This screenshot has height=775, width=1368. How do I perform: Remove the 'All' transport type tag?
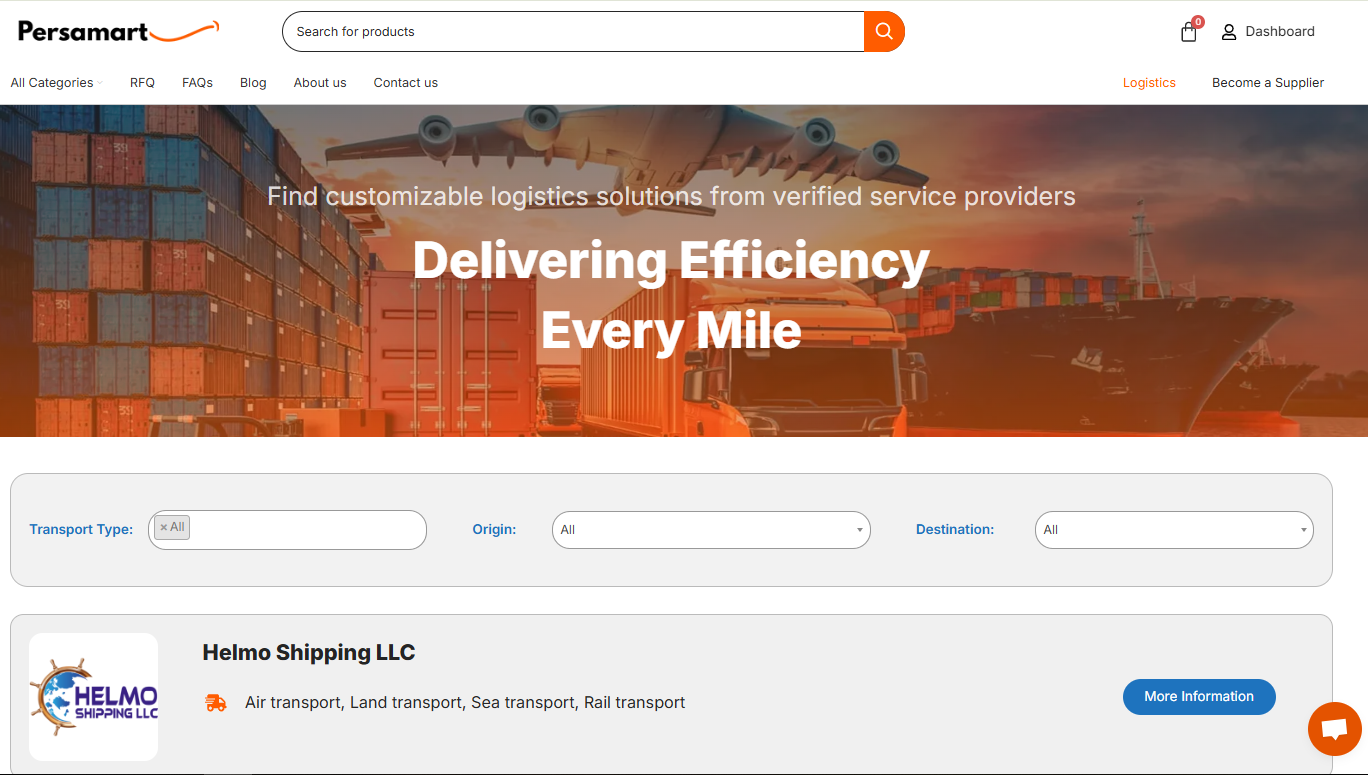point(164,528)
